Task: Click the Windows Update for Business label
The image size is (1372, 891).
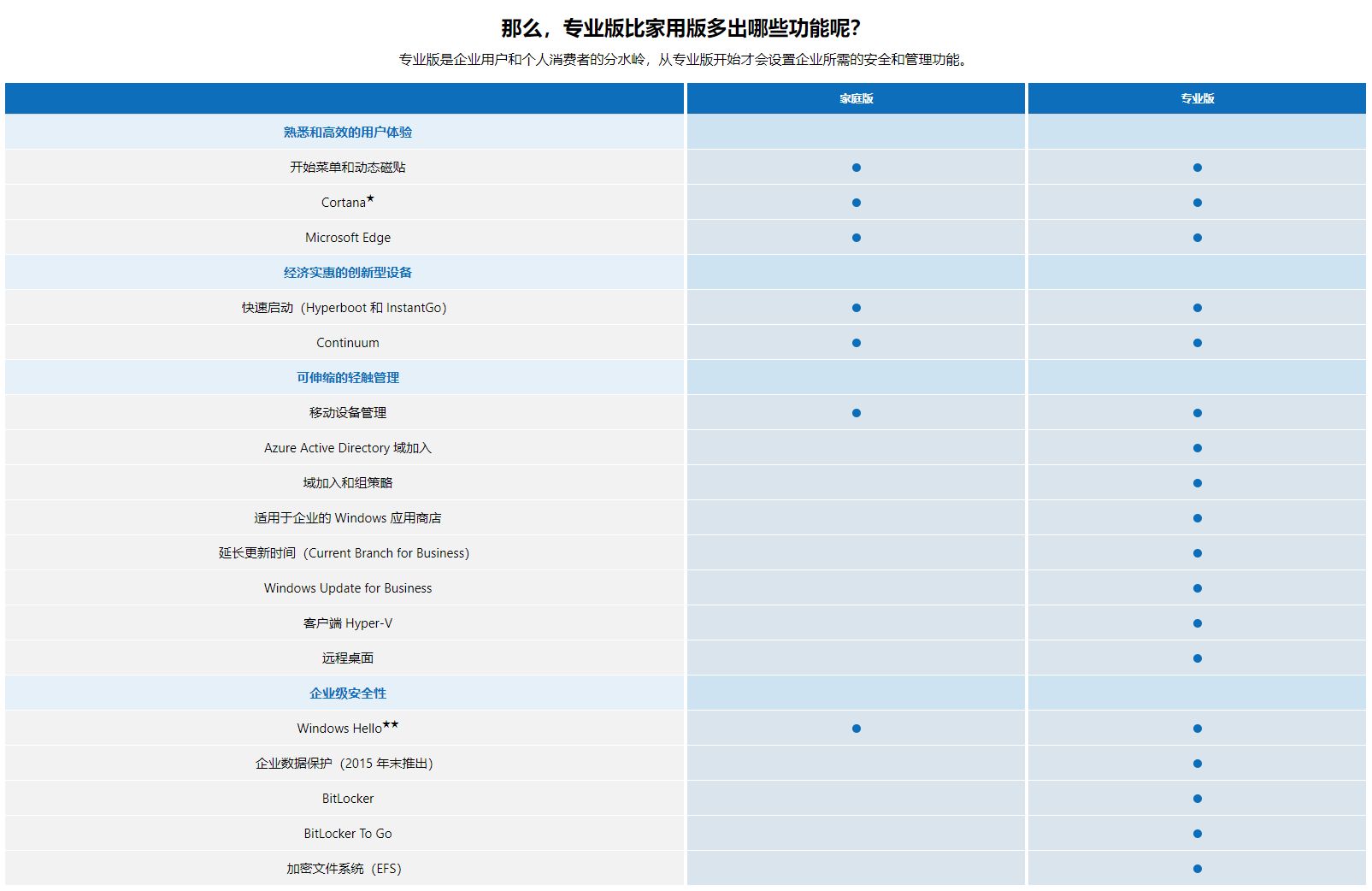Action: [x=347, y=588]
